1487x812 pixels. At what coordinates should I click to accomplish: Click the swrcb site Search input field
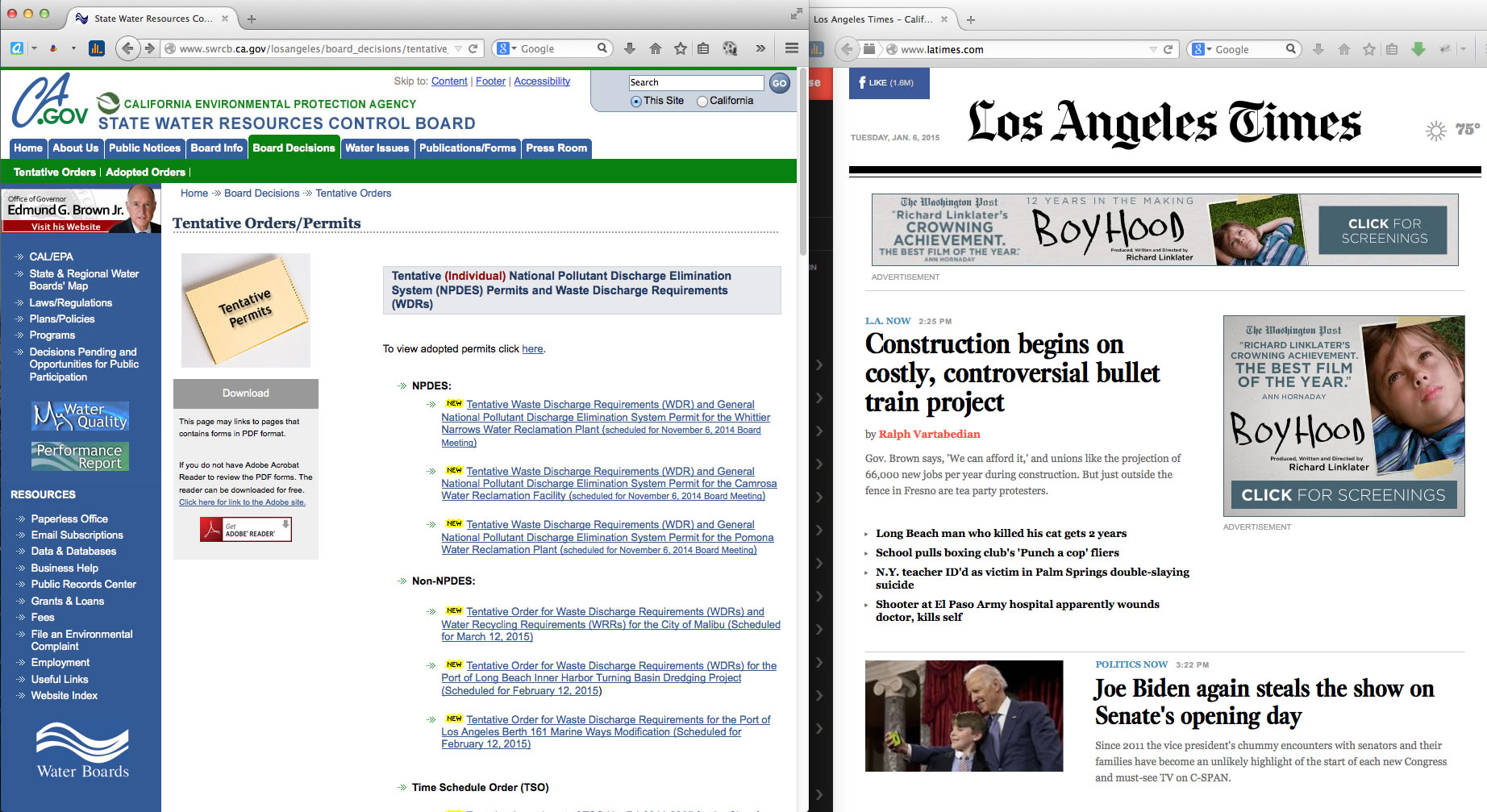coord(696,82)
